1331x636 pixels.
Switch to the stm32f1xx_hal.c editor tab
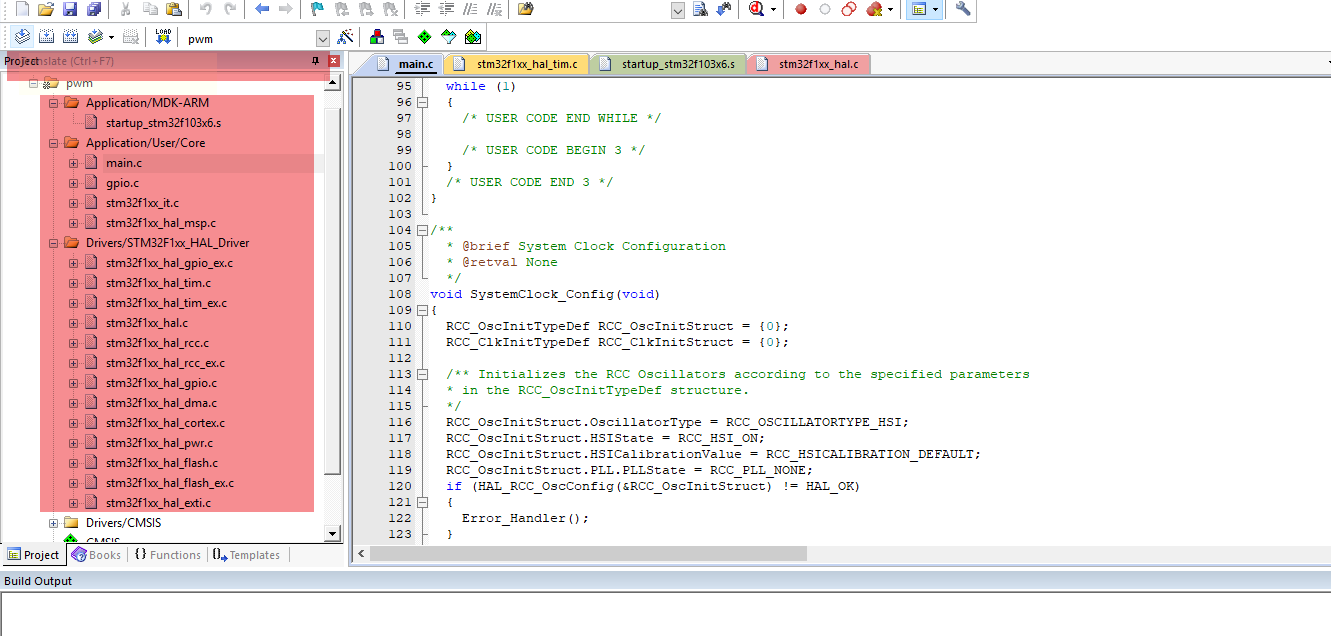tap(809, 64)
